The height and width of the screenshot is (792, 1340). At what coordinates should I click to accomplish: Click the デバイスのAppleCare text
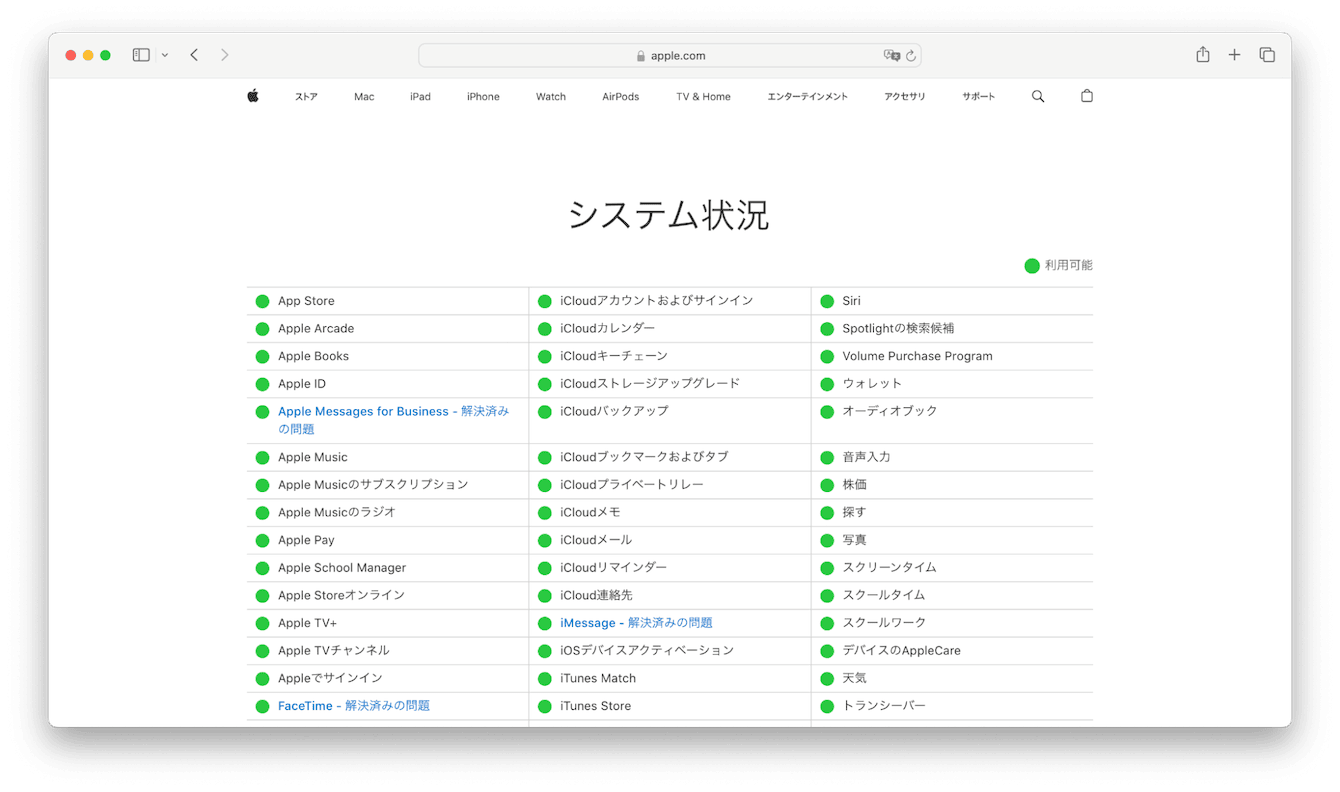click(x=901, y=651)
